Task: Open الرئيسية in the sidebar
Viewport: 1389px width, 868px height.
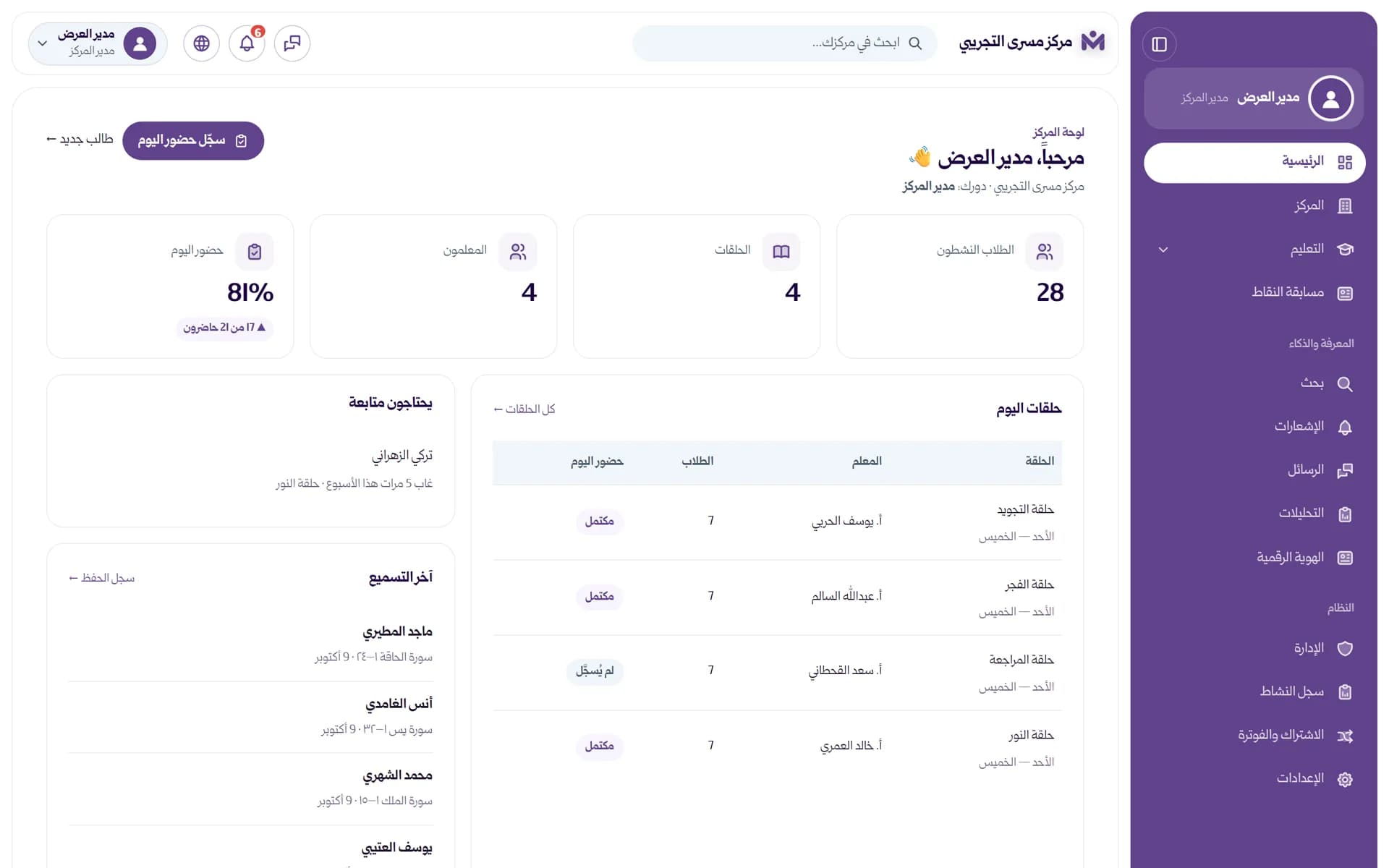Action: pyautogui.click(x=1254, y=162)
